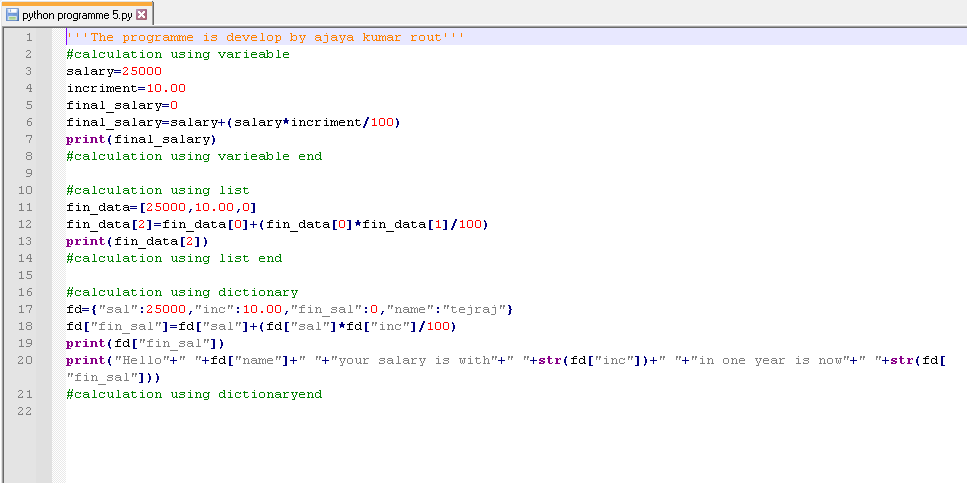Place cursor on the salary=25000 line
The width and height of the screenshot is (967, 483).
click(x=113, y=71)
